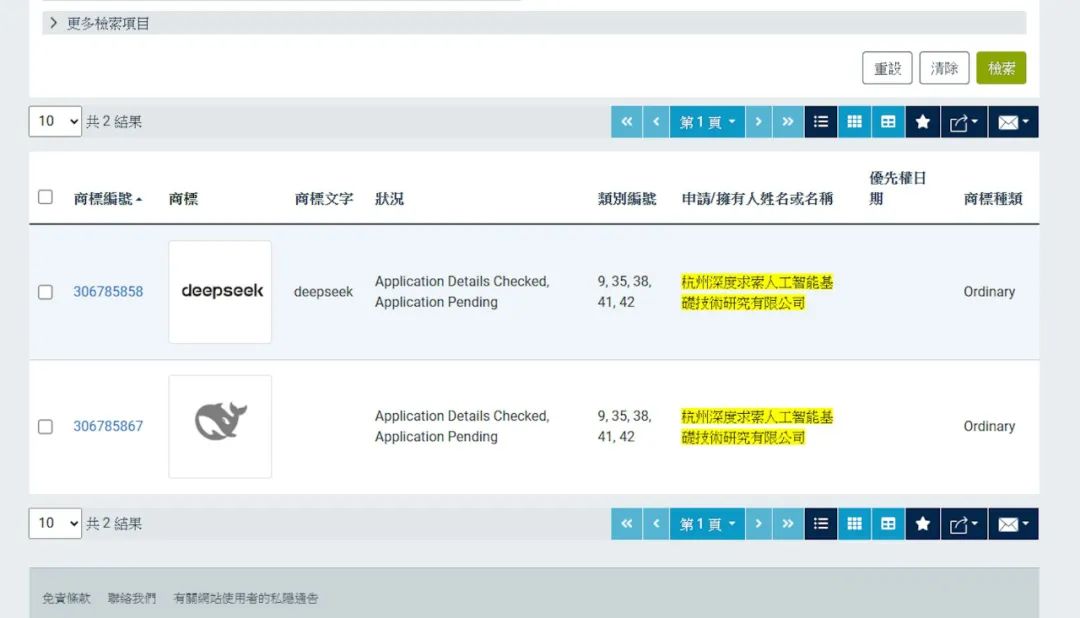This screenshot has height=618, width=1080.
Task: Open the export share menu in bottom toolbar
Action: pyautogui.click(x=964, y=524)
